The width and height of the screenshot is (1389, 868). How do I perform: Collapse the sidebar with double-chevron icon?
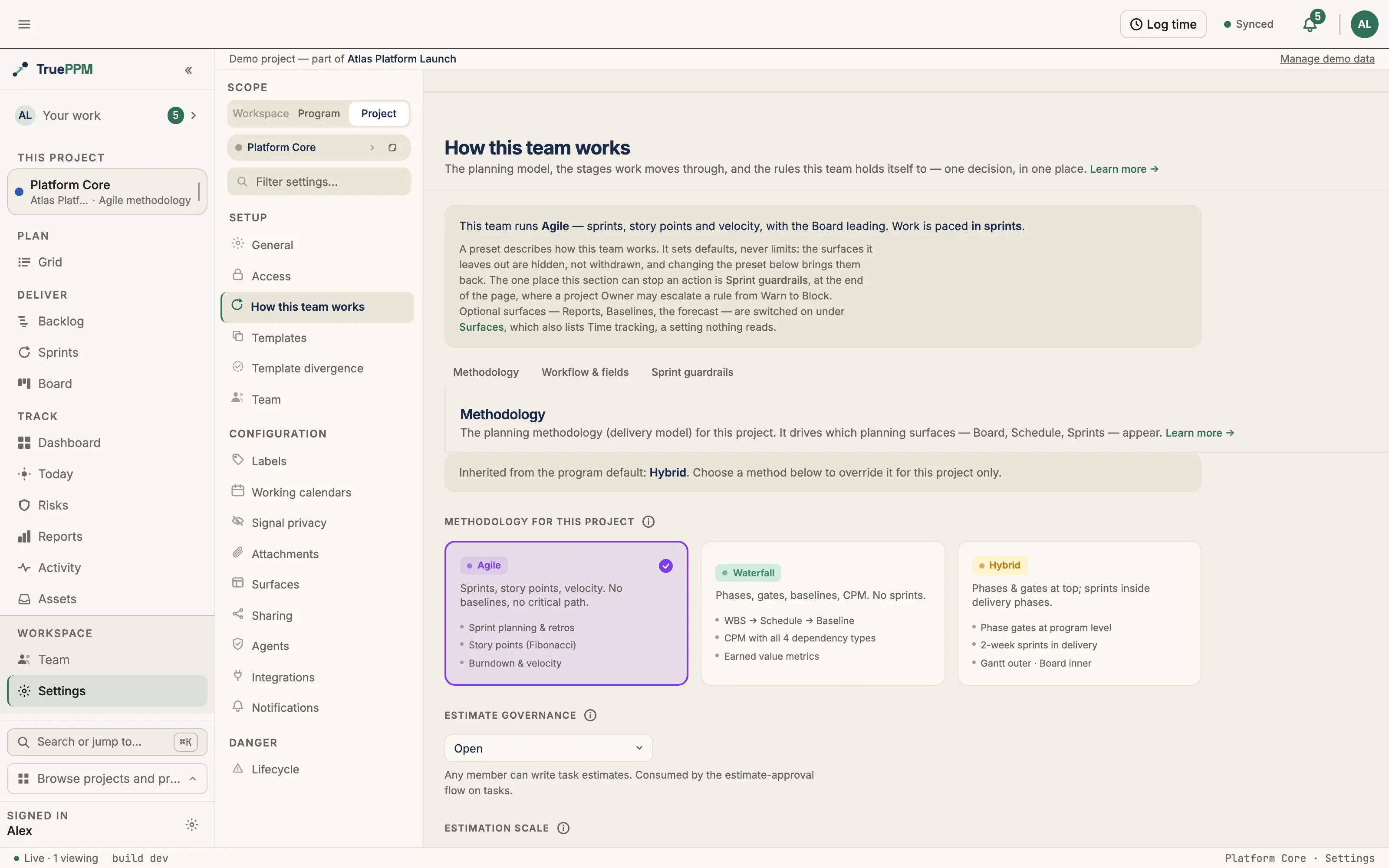click(188, 70)
